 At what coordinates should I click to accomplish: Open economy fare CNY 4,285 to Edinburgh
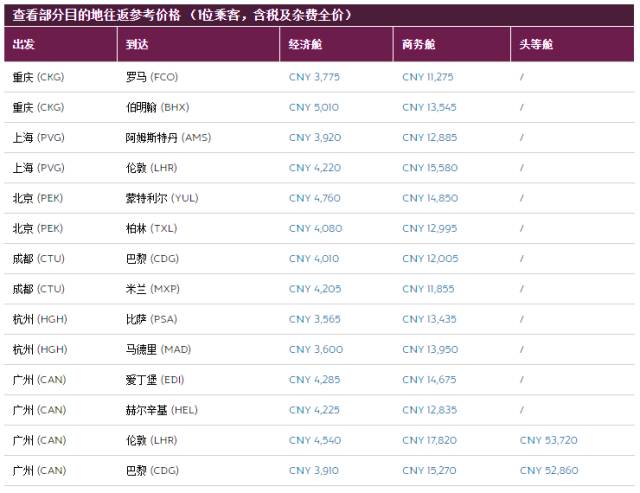[314, 380]
